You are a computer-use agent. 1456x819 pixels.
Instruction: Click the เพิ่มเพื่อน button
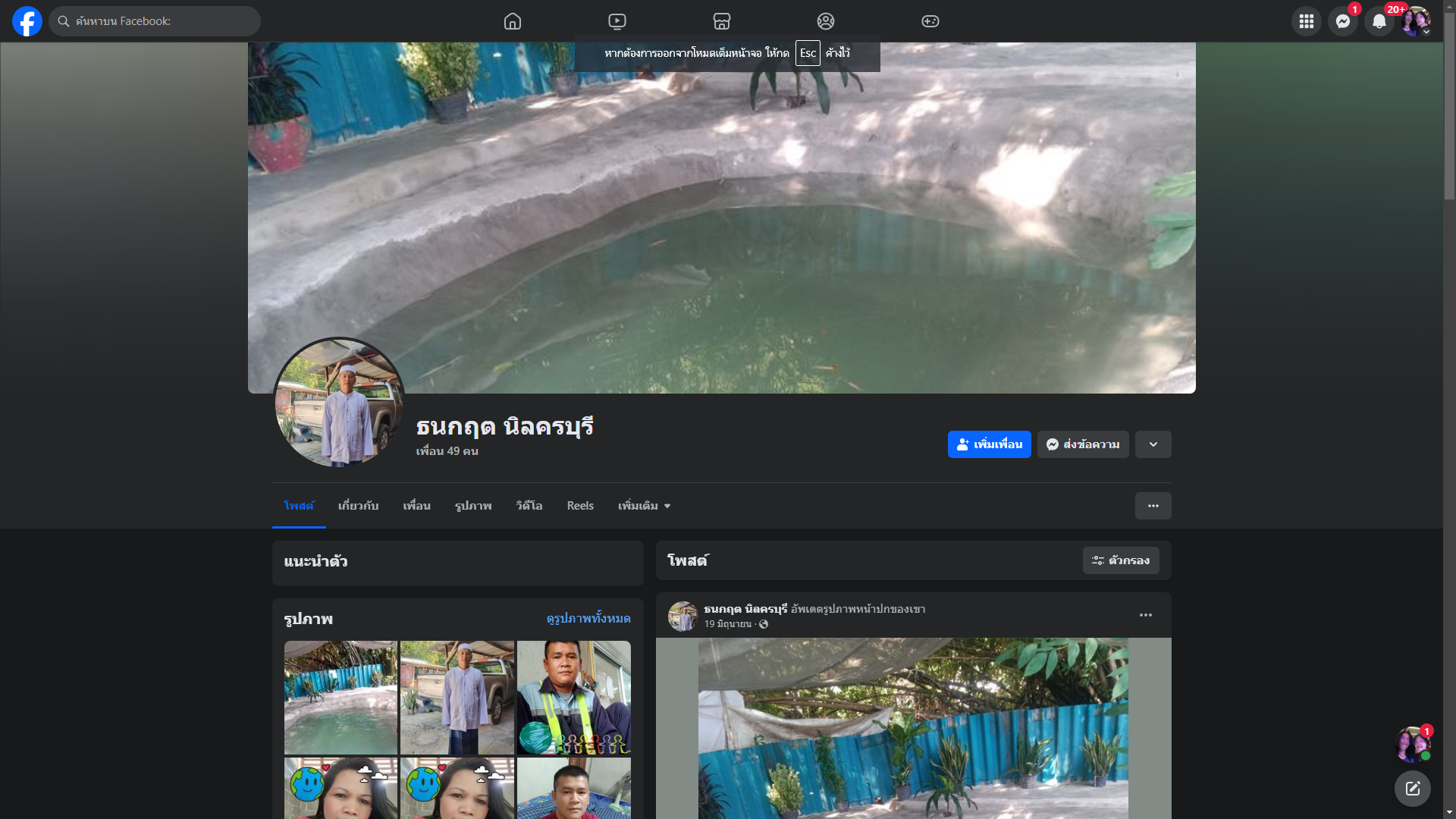(989, 444)
